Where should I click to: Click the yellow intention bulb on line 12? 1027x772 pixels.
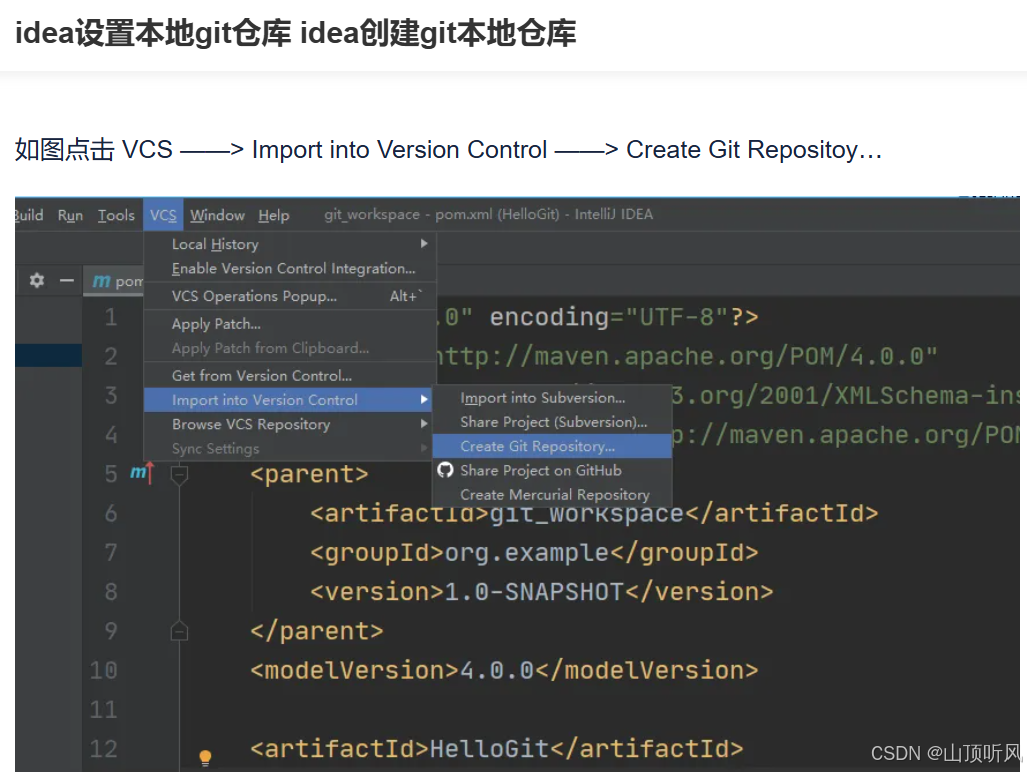click(205, 758)
